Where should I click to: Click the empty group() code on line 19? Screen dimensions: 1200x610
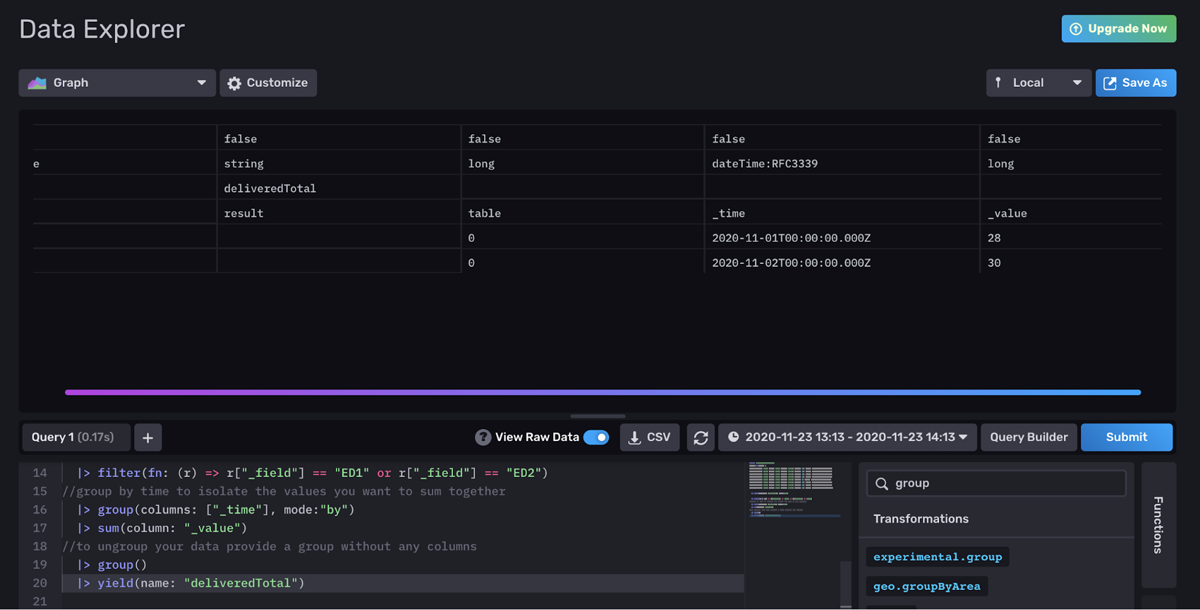coord(113,565)
